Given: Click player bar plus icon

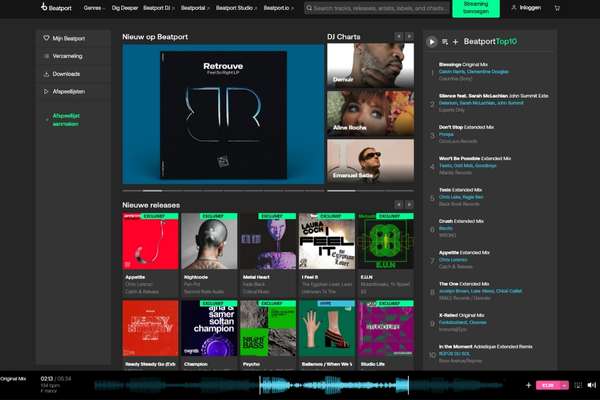Looking at the screenshot, I should (x=528, y=385).
